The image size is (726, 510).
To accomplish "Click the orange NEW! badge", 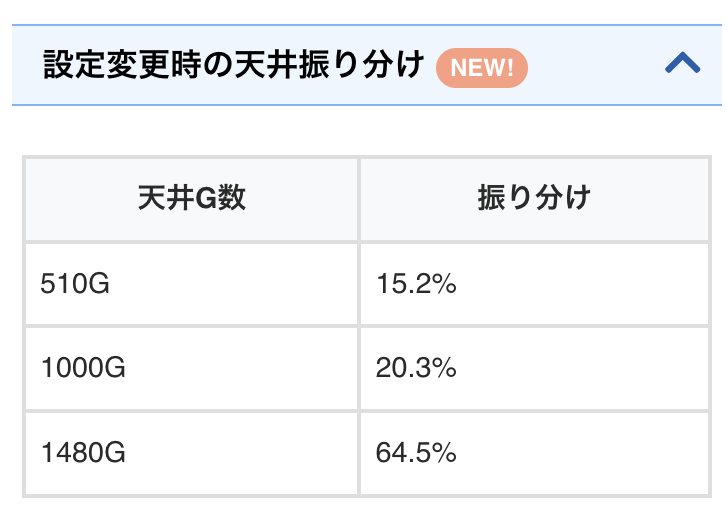I will coord(482,67).
